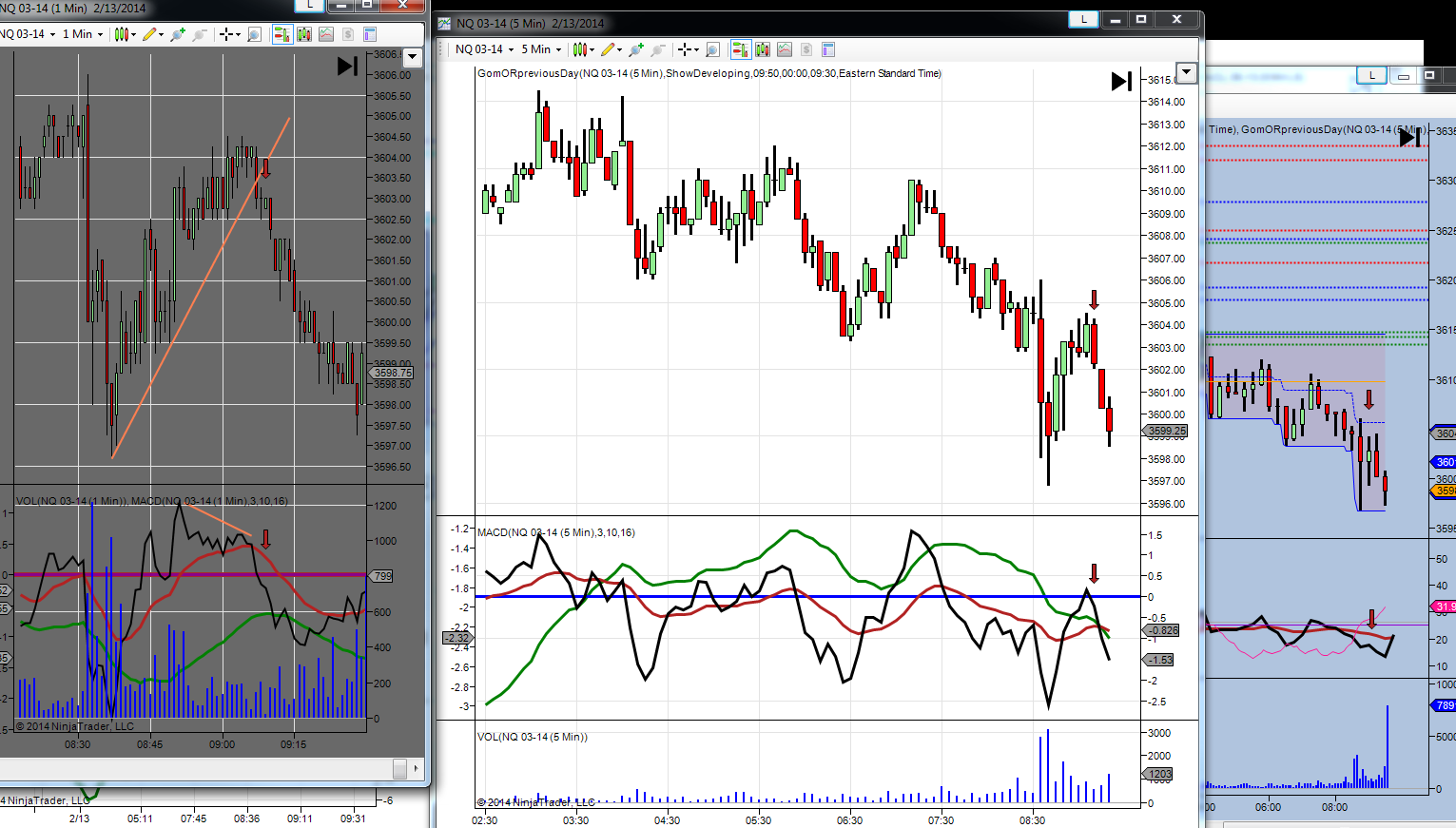Toggle the link button on 5 Min chart title bar
This screenshot has height=828, width=1456.
point(1083,19)
